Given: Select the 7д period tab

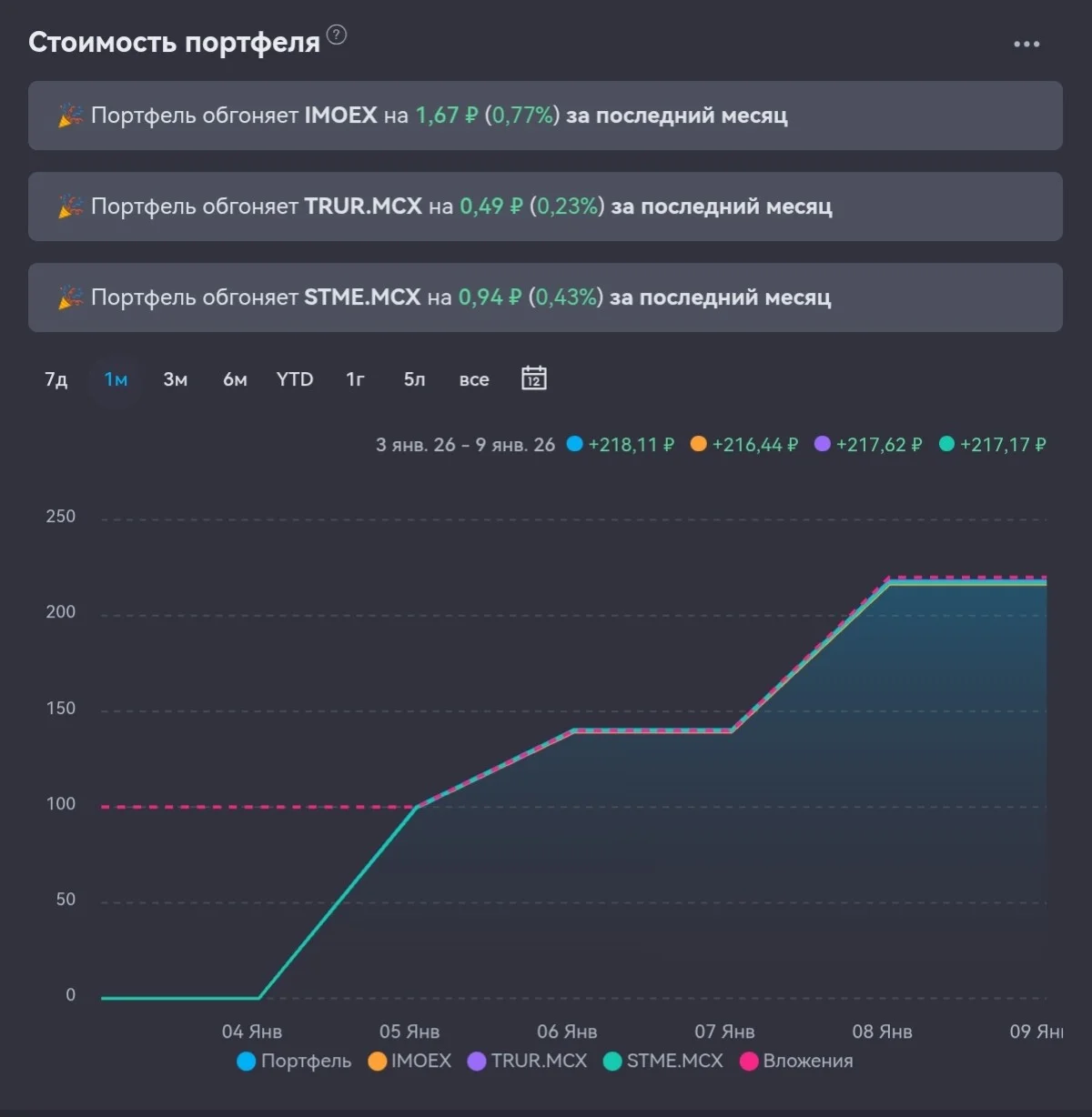Looking at the screenshot, I should coord(56,379).
